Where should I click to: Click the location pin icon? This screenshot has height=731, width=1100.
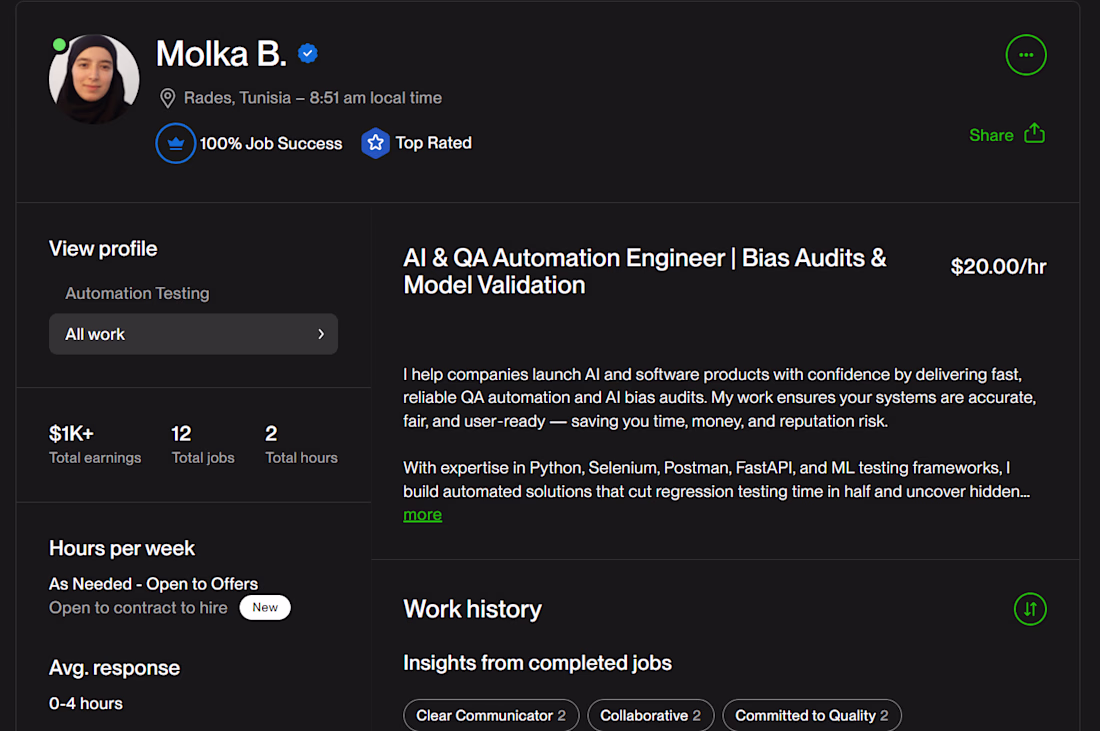tap(168, 98)
